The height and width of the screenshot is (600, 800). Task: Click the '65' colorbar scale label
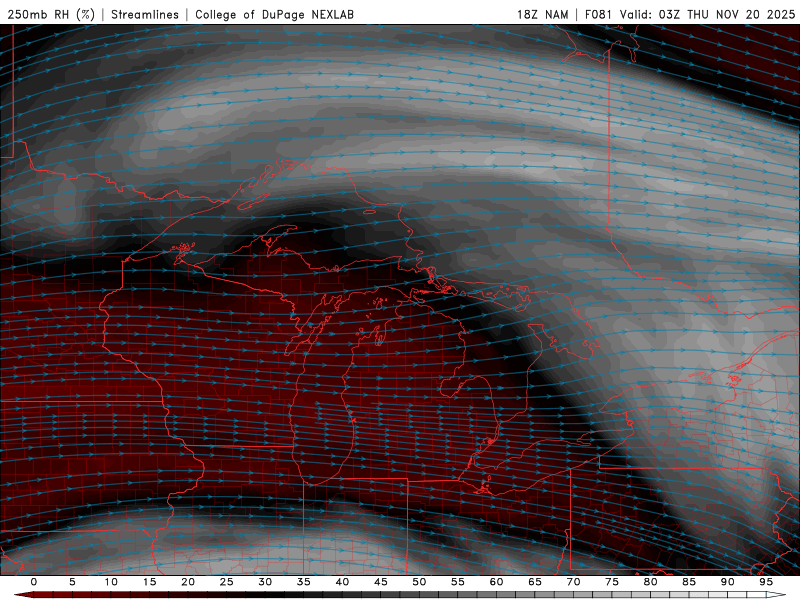point(535,582)
